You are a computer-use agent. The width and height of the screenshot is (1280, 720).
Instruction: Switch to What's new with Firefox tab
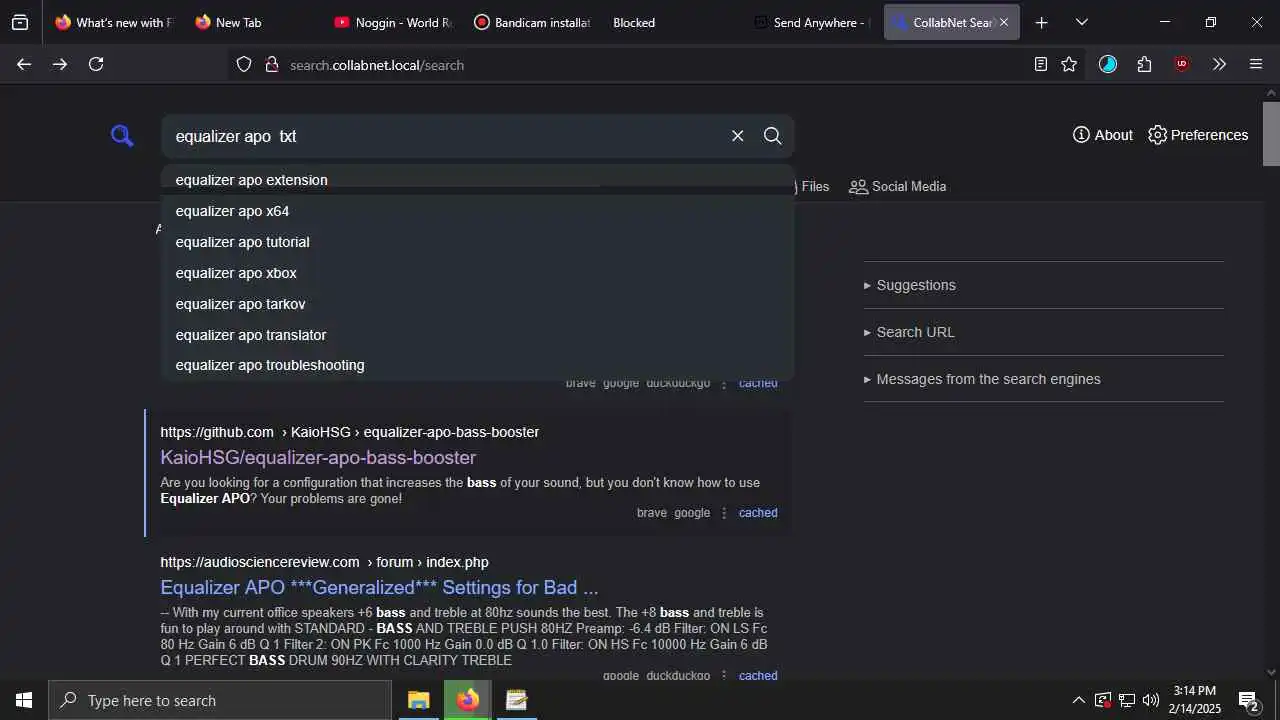(113, 22)
